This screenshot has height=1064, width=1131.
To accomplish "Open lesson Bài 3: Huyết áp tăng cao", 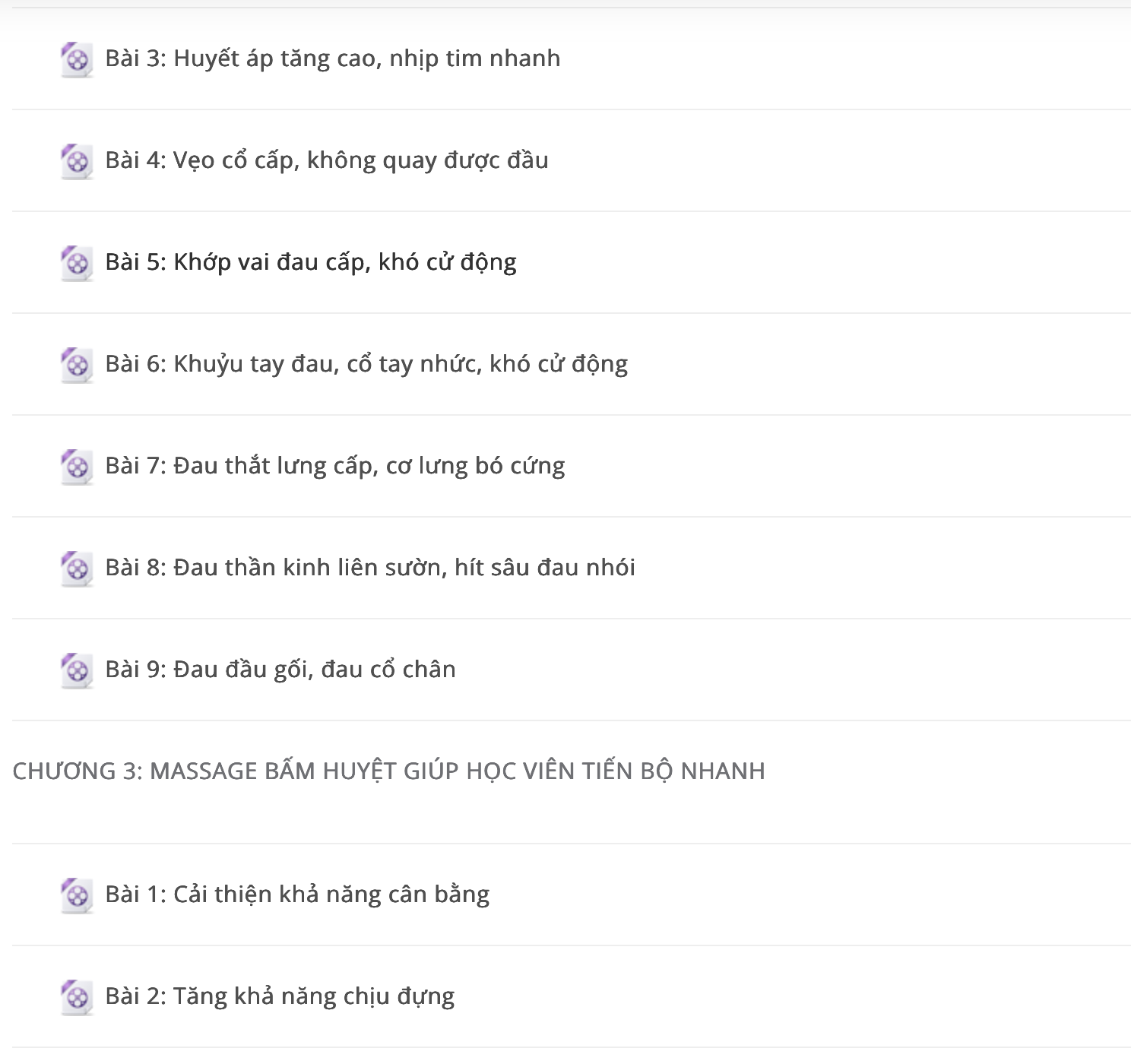I will pos(333,59).
